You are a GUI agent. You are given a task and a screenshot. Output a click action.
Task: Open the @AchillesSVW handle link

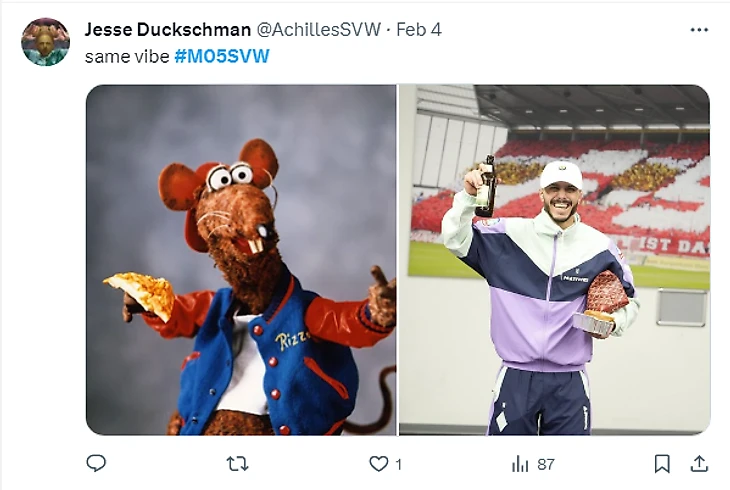pos(318,29)
